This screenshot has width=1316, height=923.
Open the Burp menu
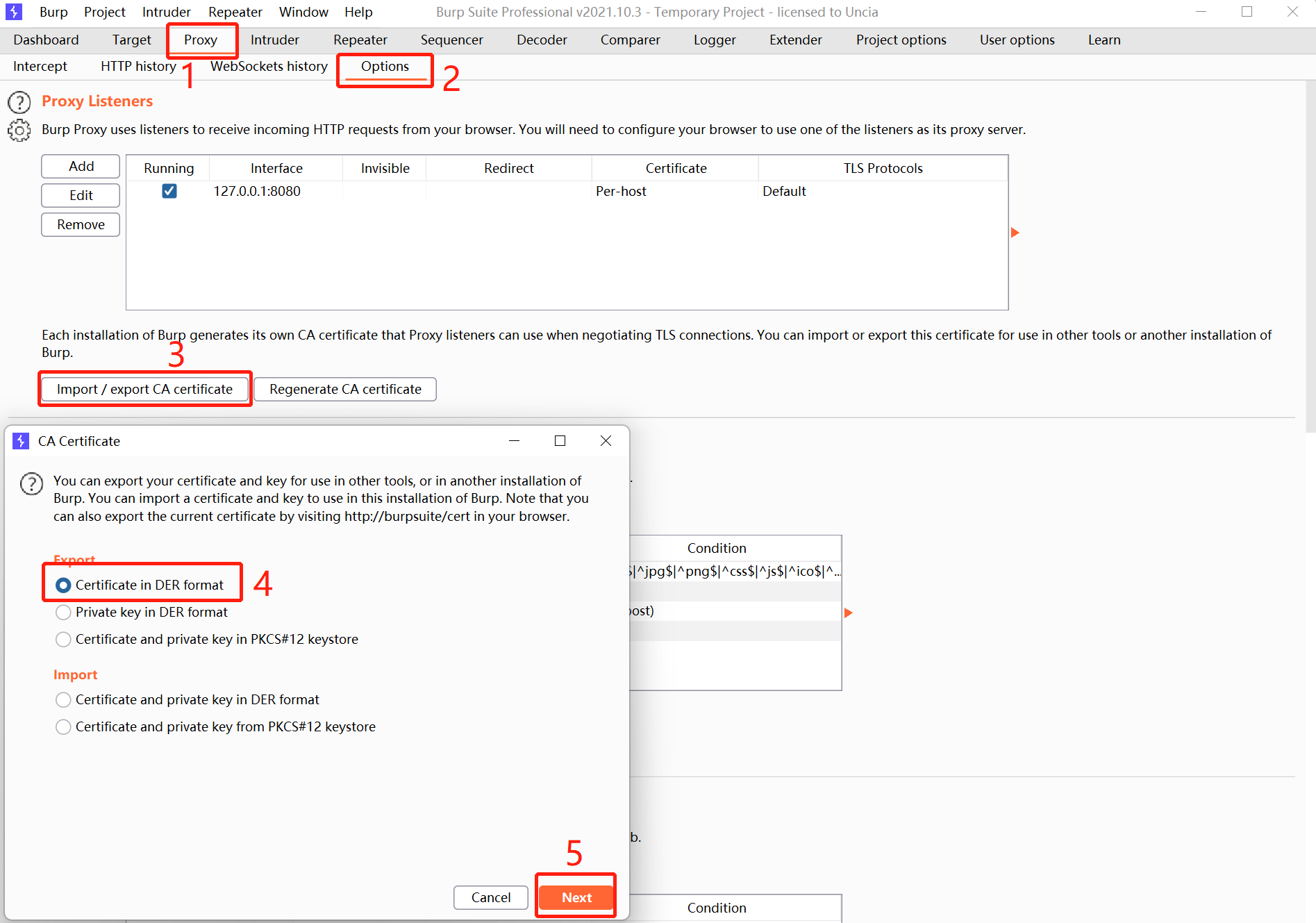pyautogui.click(x=53, y=12)
